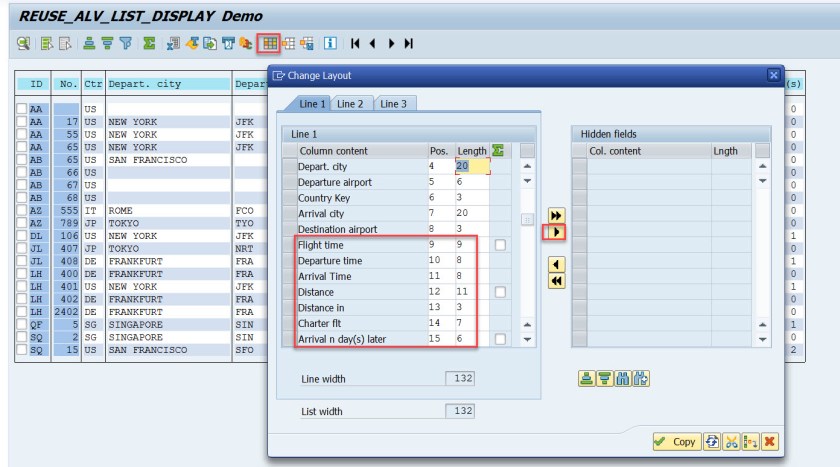The width and height of the screenshot is (840, 467).
Task: Toggle total checkbox for Arrival n day(s) later
Action: [x=500, y=339]
